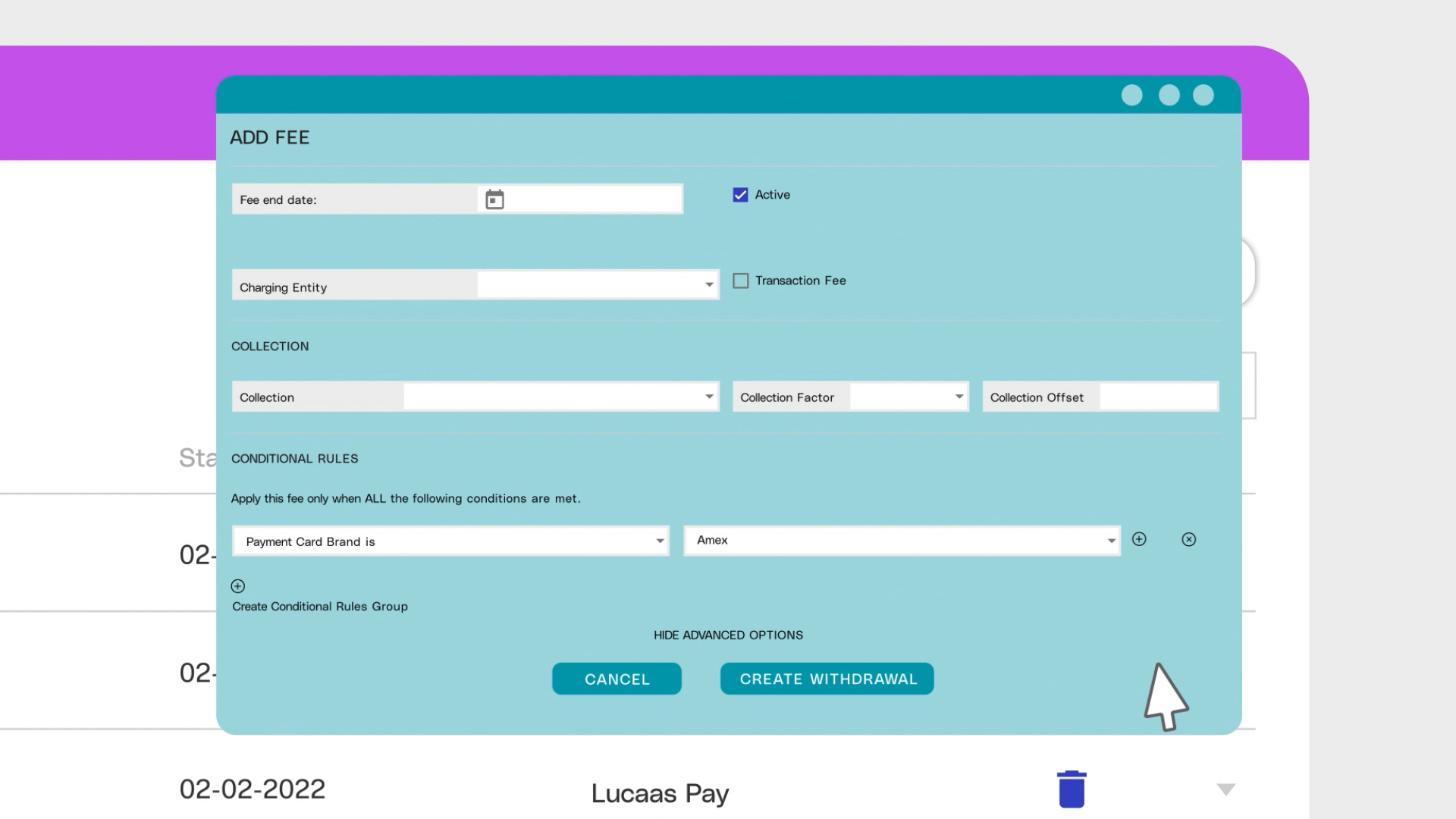Open the Collection Factor dropdown

pos(908,397)
